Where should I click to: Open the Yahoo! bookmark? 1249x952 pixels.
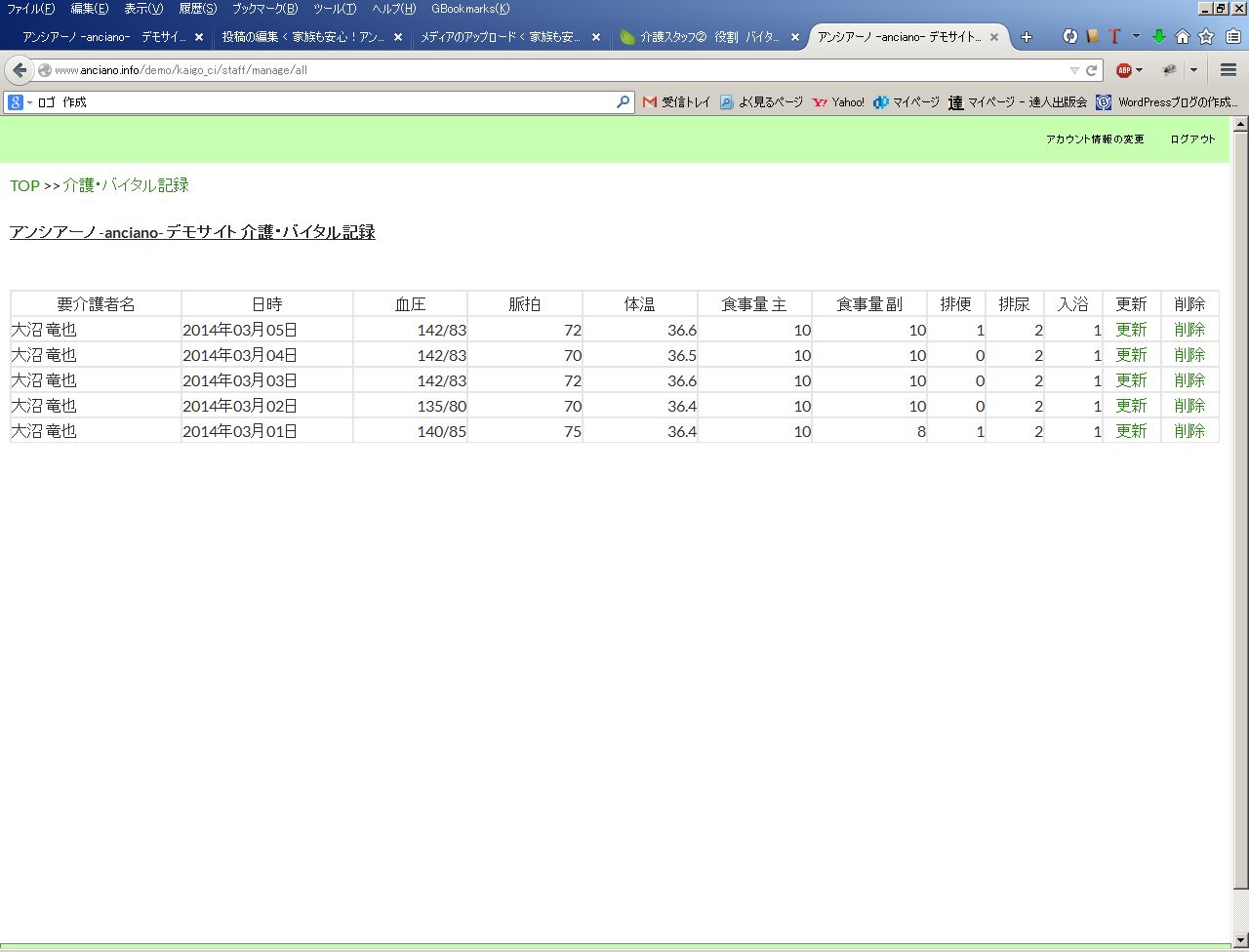click(x=838, y=102)
